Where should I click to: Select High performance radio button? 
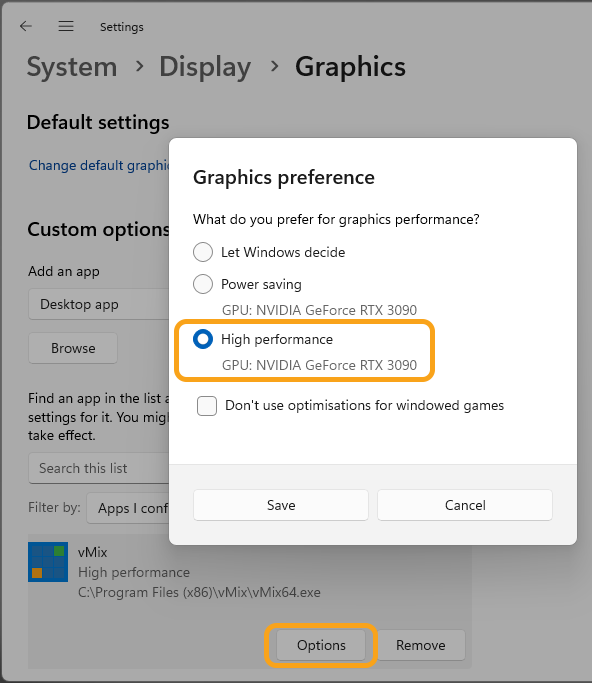[203, 339]
